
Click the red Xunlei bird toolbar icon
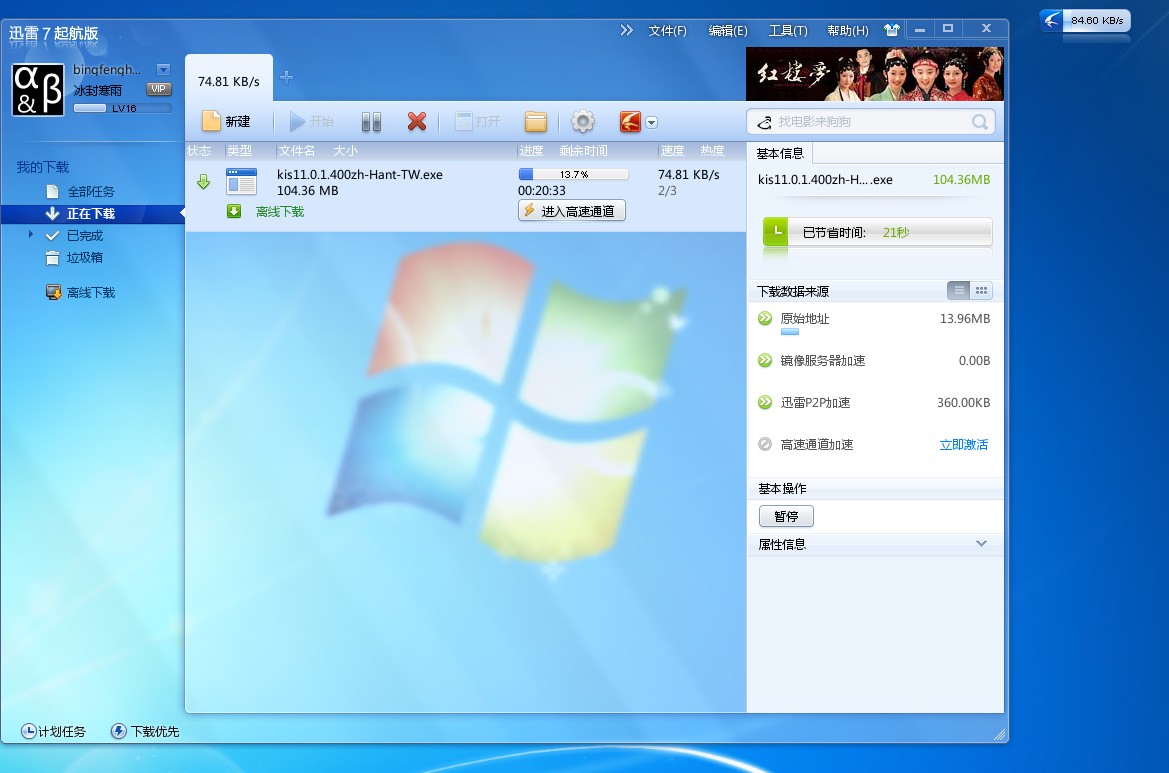click(630, 122)
